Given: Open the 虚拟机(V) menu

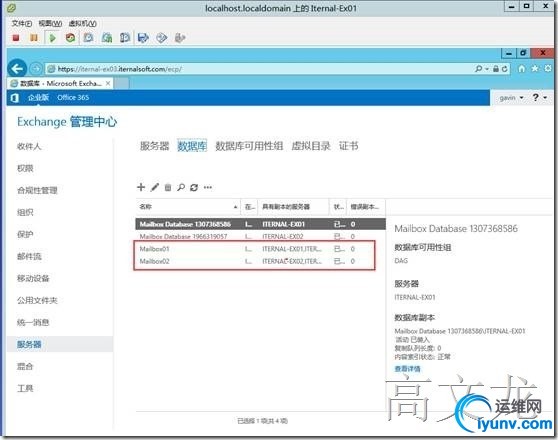Looking at the screenshot, I should click(x=82, y=23).
